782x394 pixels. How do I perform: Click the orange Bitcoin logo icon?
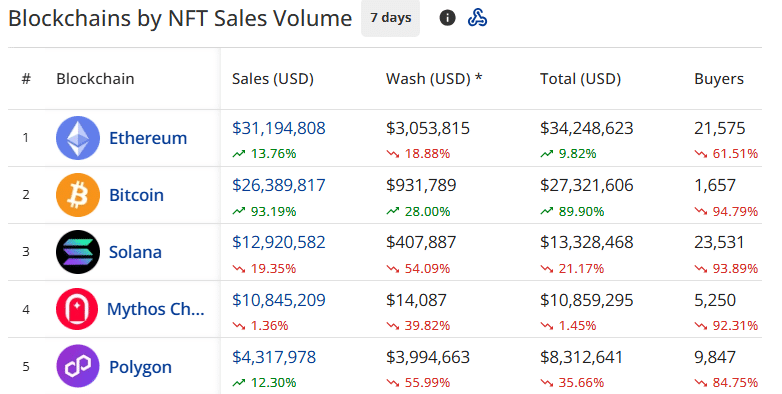click(x=78, y=195)
